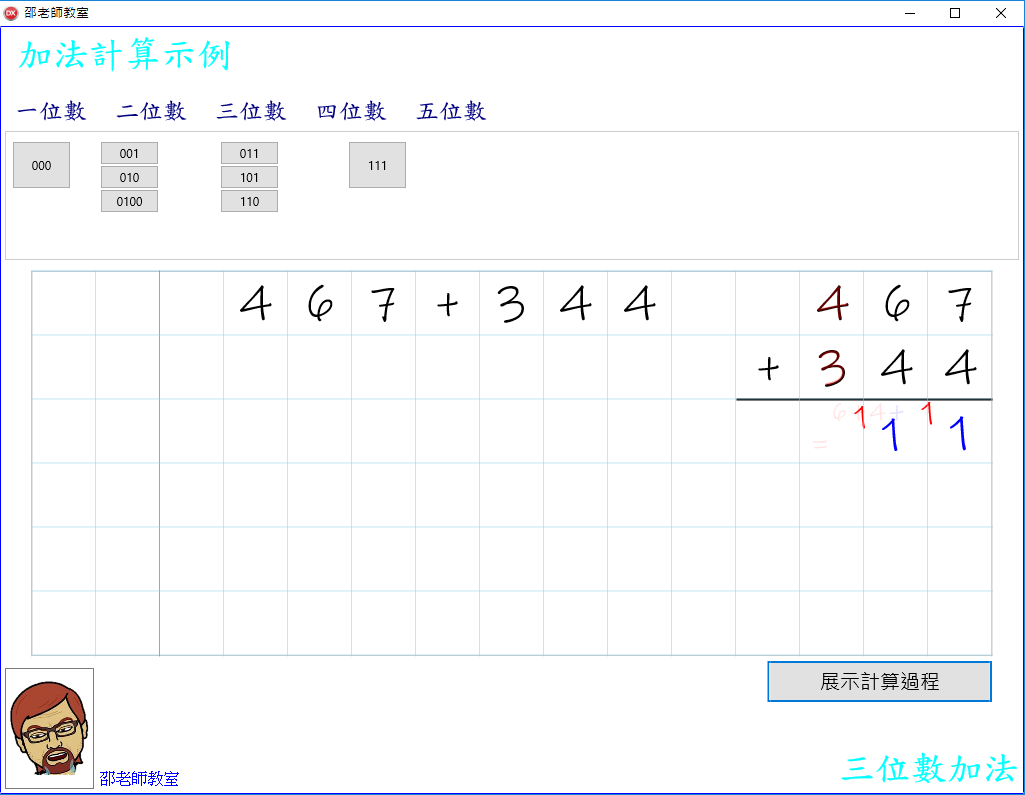Select the 三位數 tab
The height and width of the screenshot is (795, 1025).
pyautogui.click(x=252, y=111)
